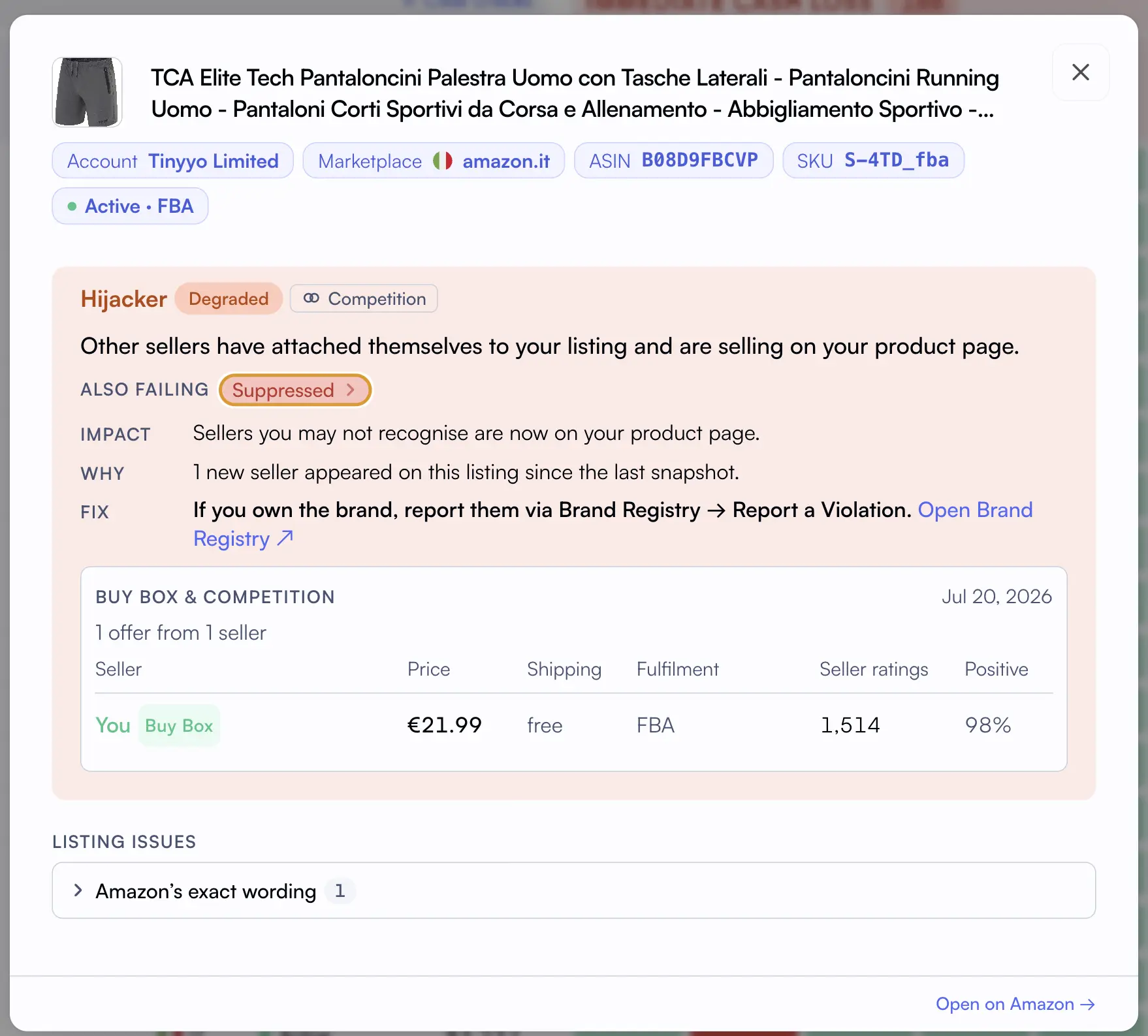The height and width of the screenshot is (1036, 1148).
Task: Click the product title text
Action: tap(575, 93)
